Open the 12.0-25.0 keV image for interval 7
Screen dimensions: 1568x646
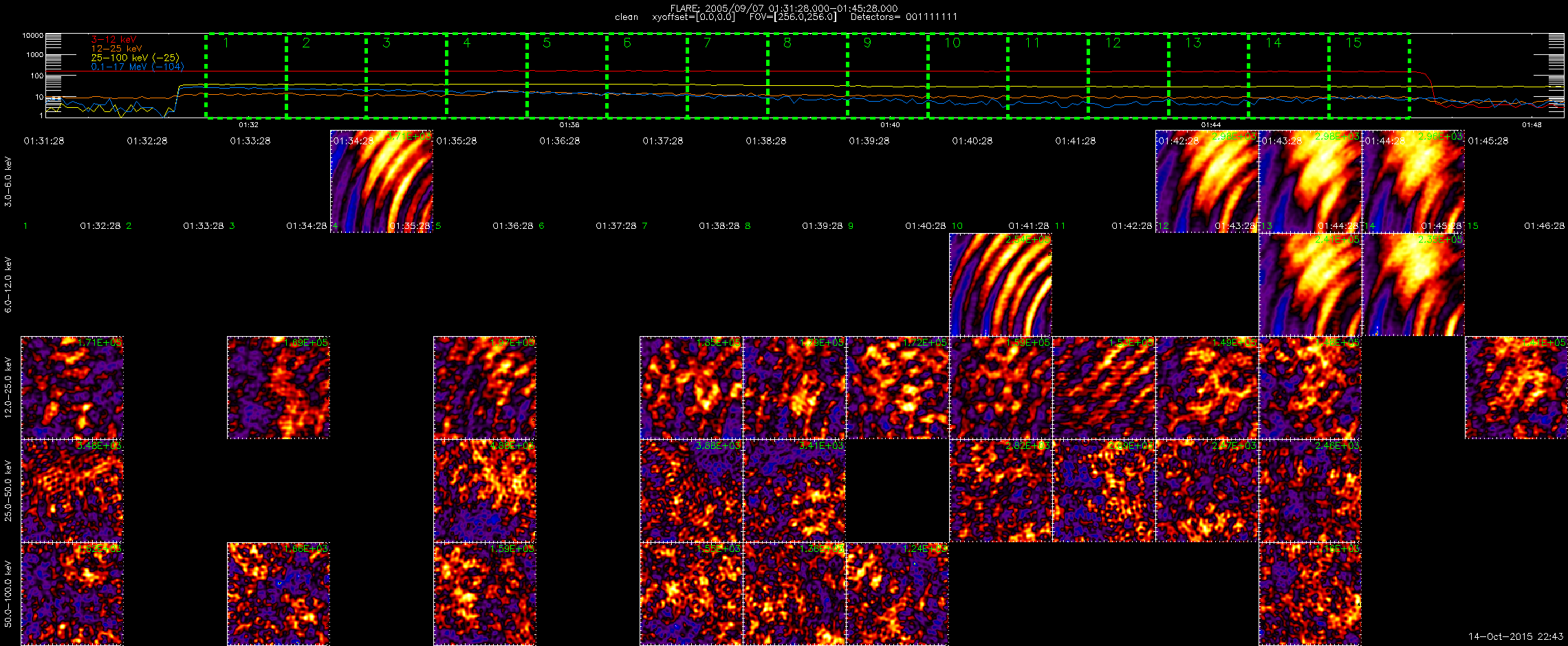pyautogui.click(x=691, y=388)
